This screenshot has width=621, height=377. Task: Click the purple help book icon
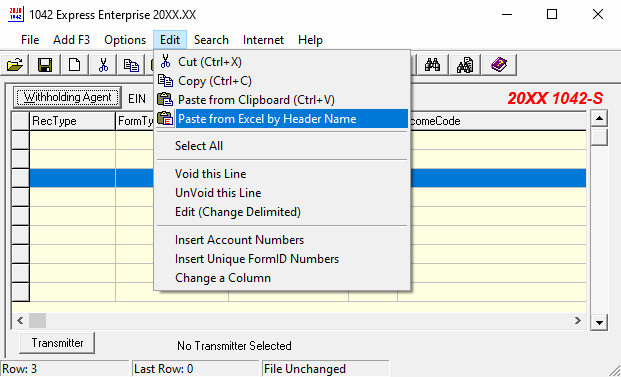click(499, 65)
